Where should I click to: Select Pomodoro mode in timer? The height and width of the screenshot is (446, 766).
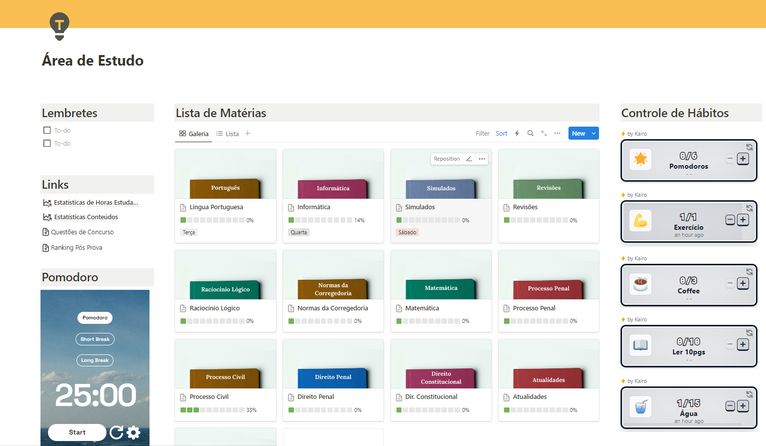pyautogui.click(x=95, y=318)
